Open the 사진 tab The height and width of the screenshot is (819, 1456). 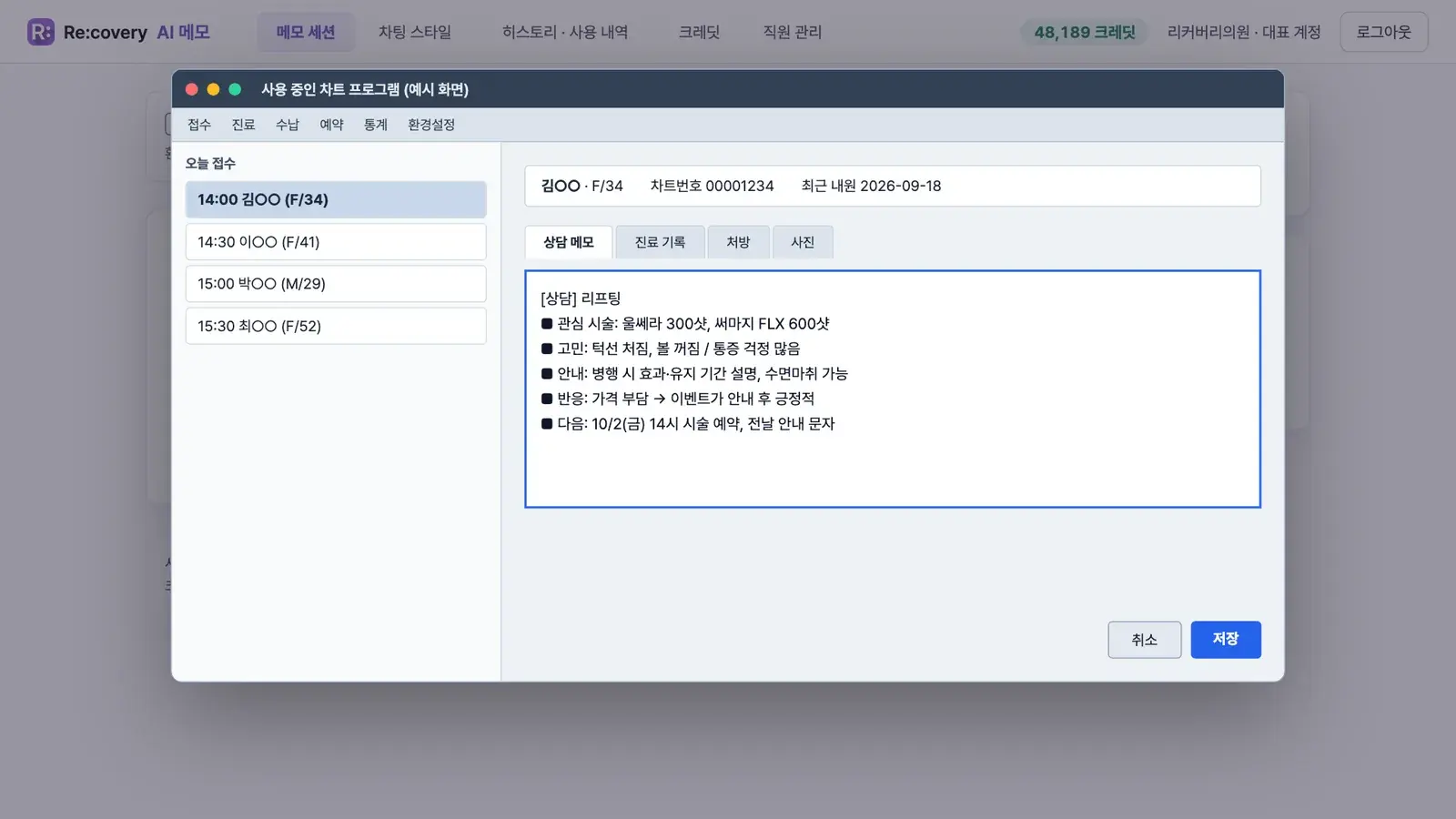tap(803, 242)
